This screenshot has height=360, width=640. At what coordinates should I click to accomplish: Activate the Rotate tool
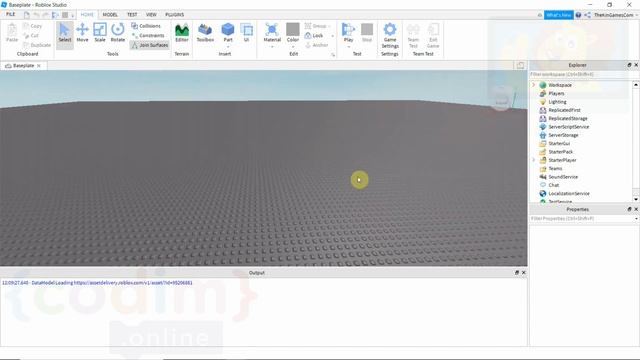[118, 33]
